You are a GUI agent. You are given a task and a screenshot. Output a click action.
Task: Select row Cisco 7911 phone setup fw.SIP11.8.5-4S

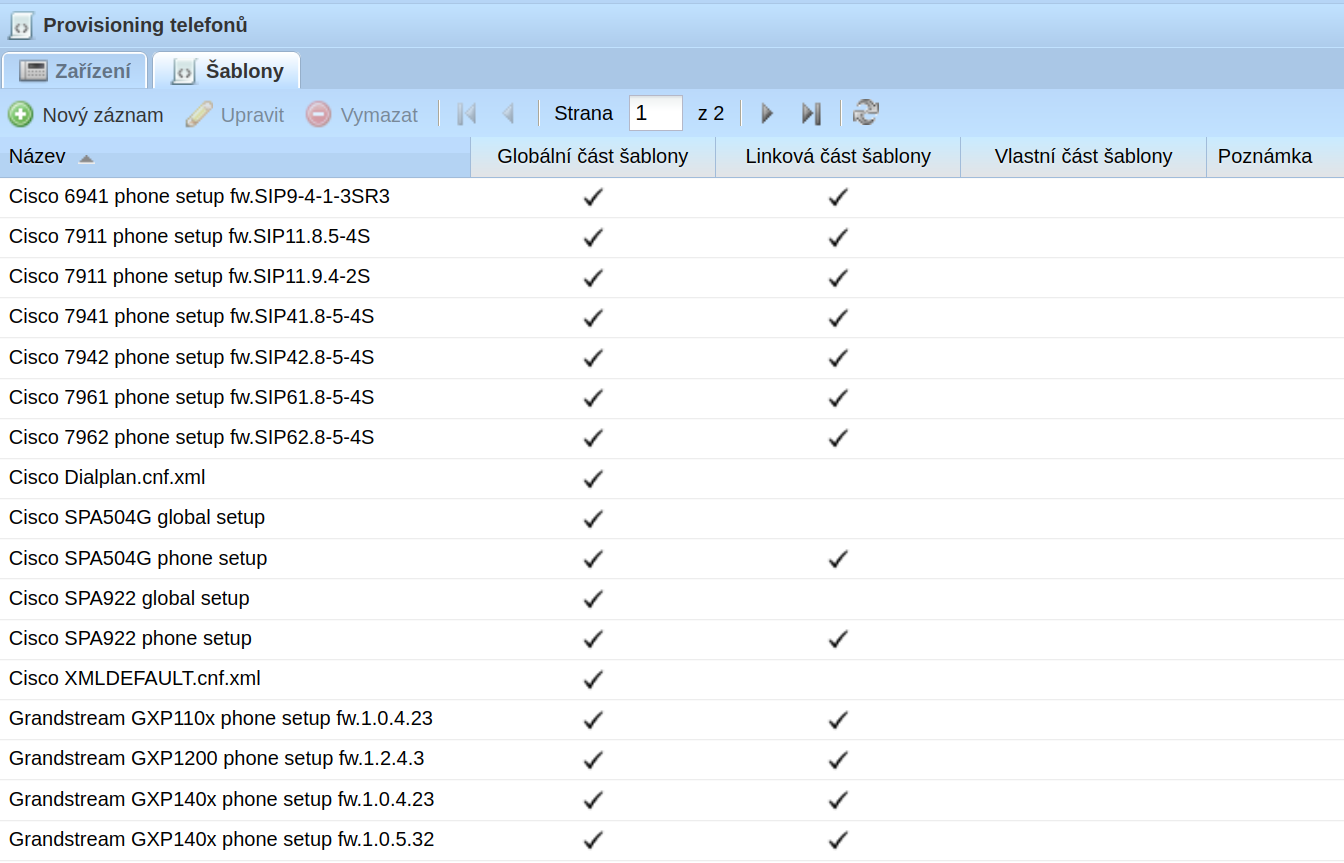(672, 238)
